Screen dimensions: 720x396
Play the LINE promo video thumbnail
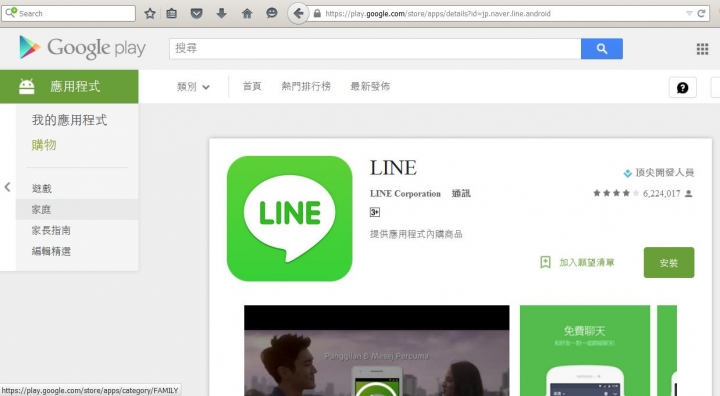pos(377,351)
